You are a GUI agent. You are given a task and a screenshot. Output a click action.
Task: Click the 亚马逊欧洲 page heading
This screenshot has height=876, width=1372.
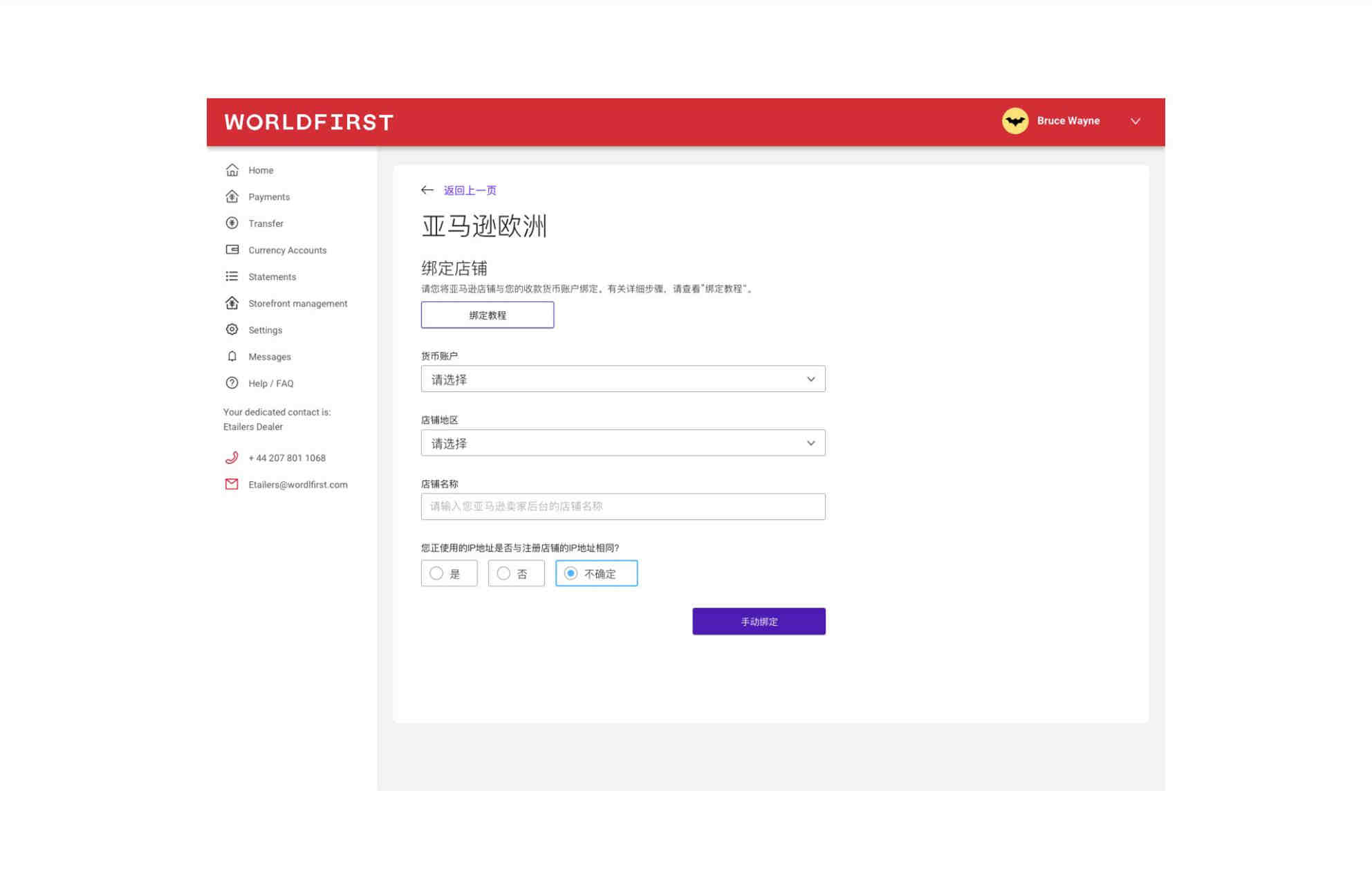[483, 226]
